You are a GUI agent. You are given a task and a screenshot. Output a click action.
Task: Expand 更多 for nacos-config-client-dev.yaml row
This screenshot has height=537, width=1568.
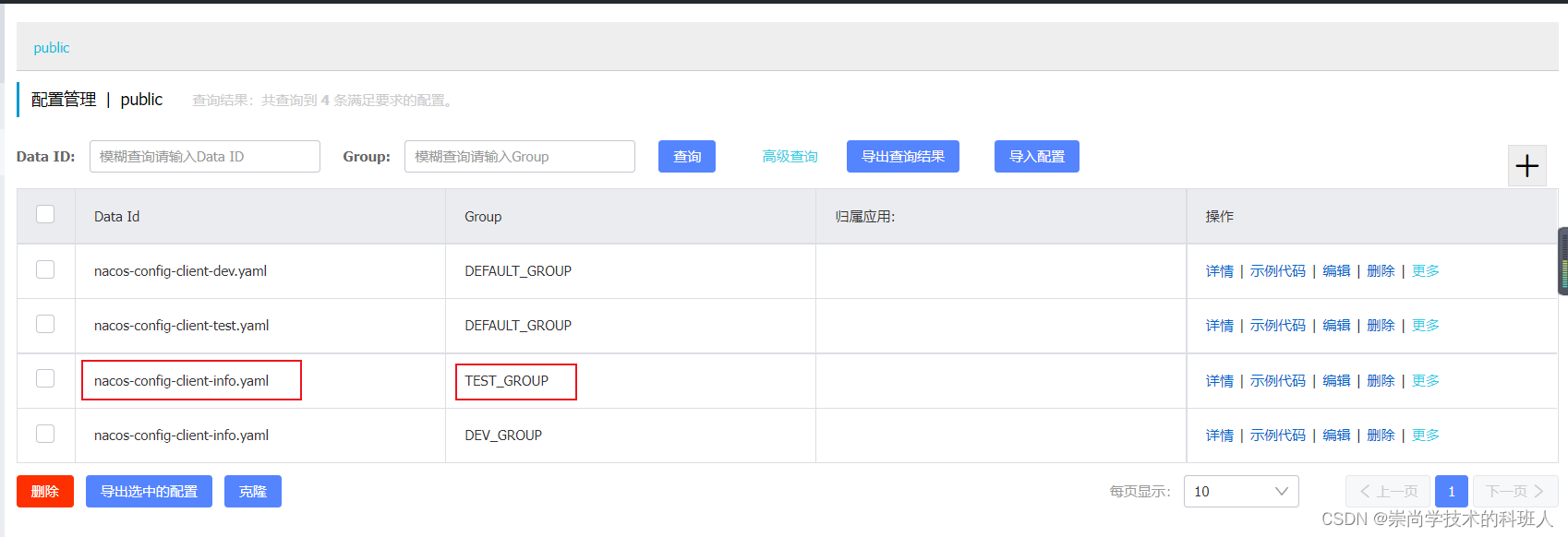pos(1426,271)
